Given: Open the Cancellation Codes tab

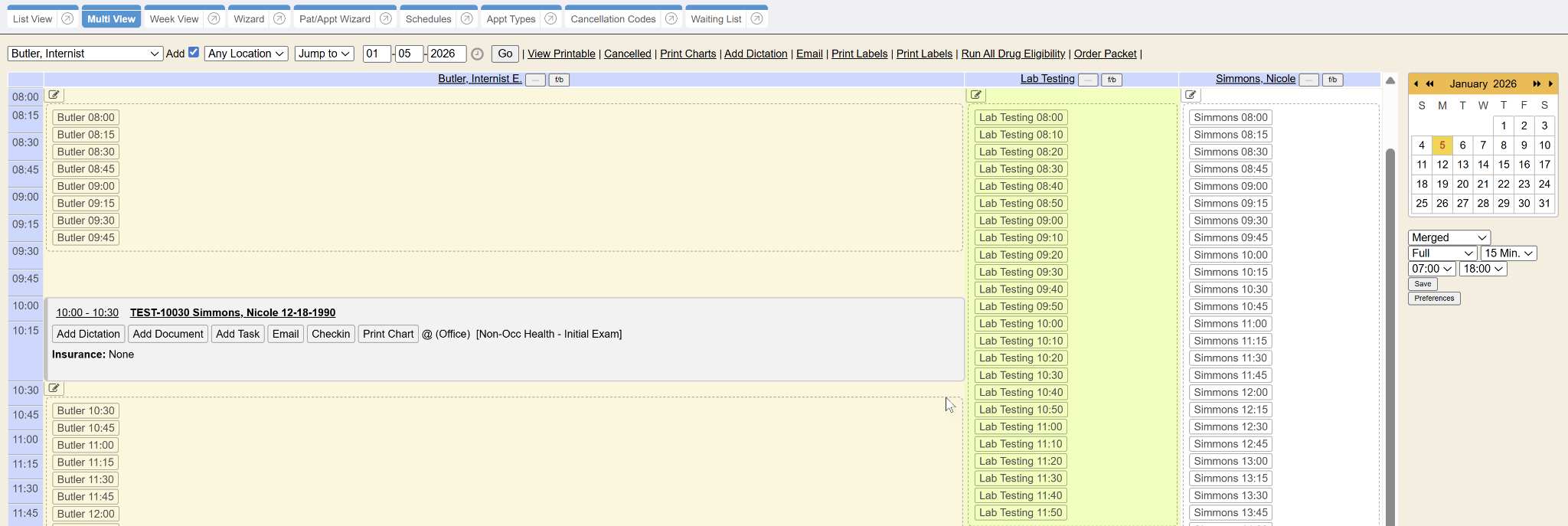Looking at the screenshot, I should pos(612,19).
